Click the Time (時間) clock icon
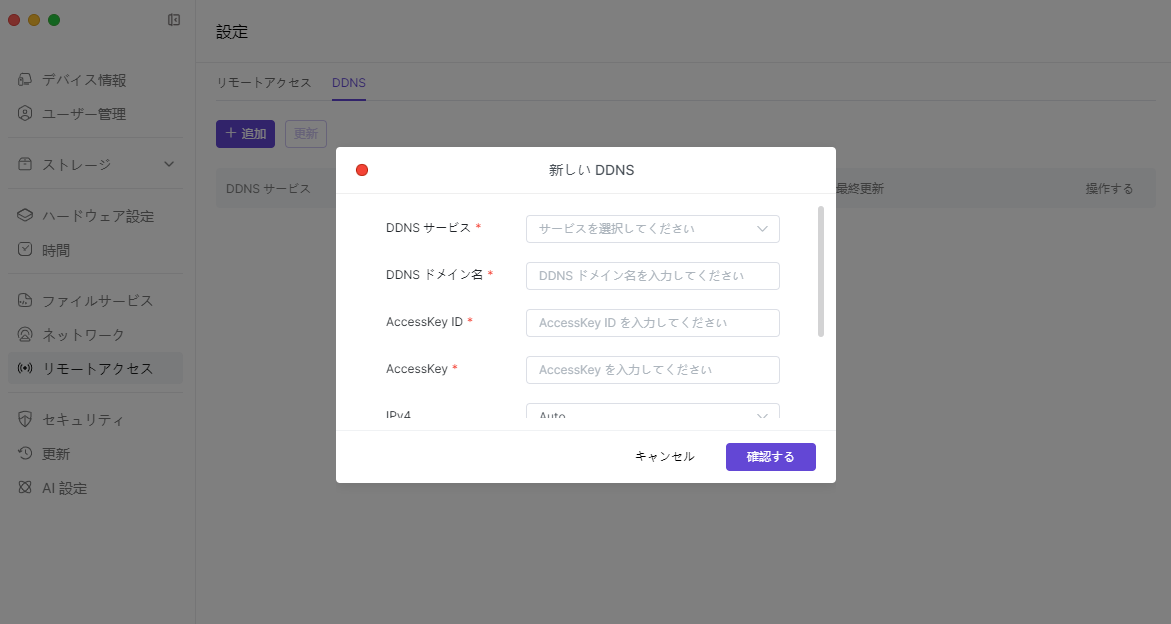 [x=26, y=250]
